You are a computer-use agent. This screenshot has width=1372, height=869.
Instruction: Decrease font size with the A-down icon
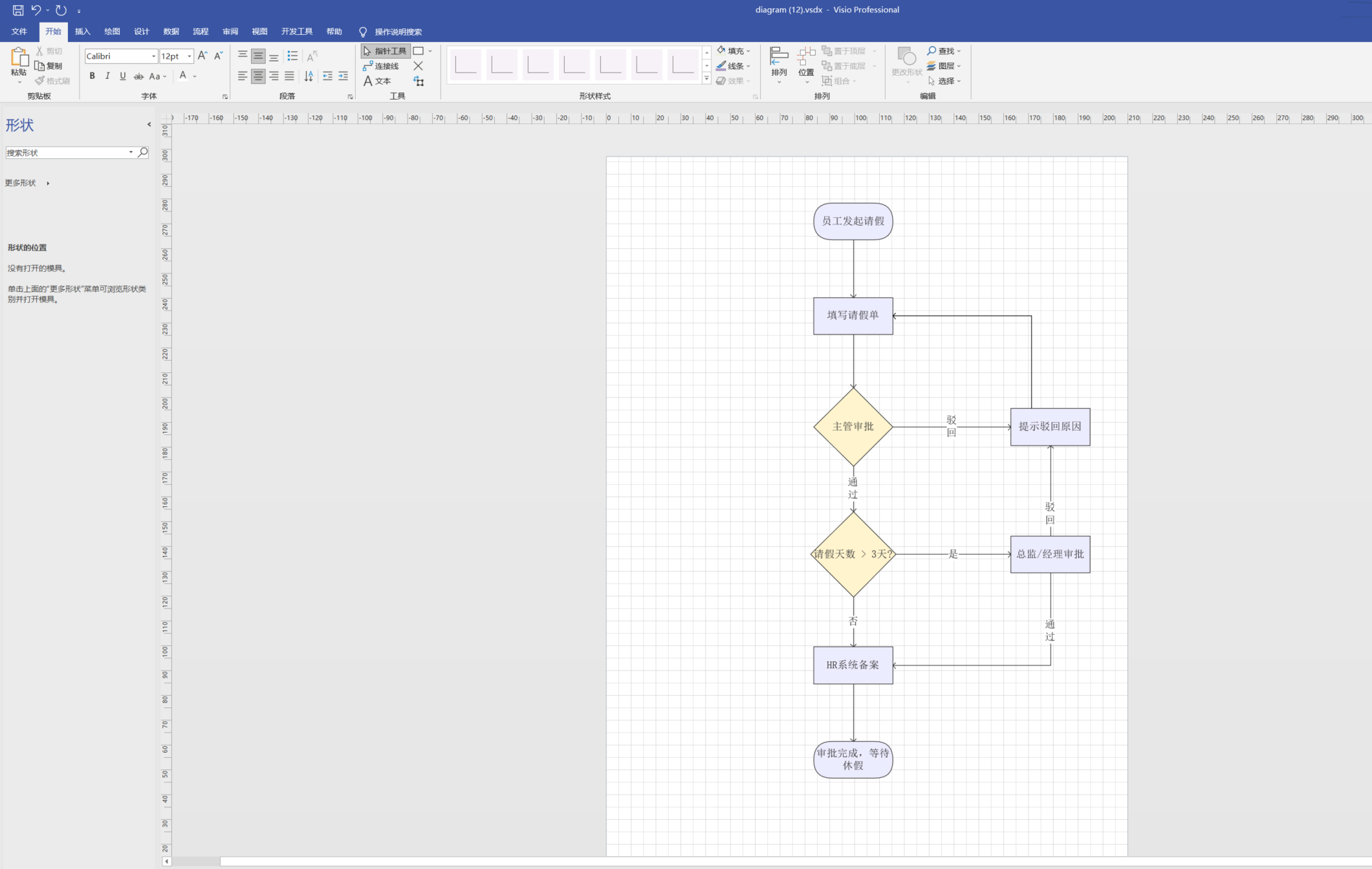(x=219, y=56)
